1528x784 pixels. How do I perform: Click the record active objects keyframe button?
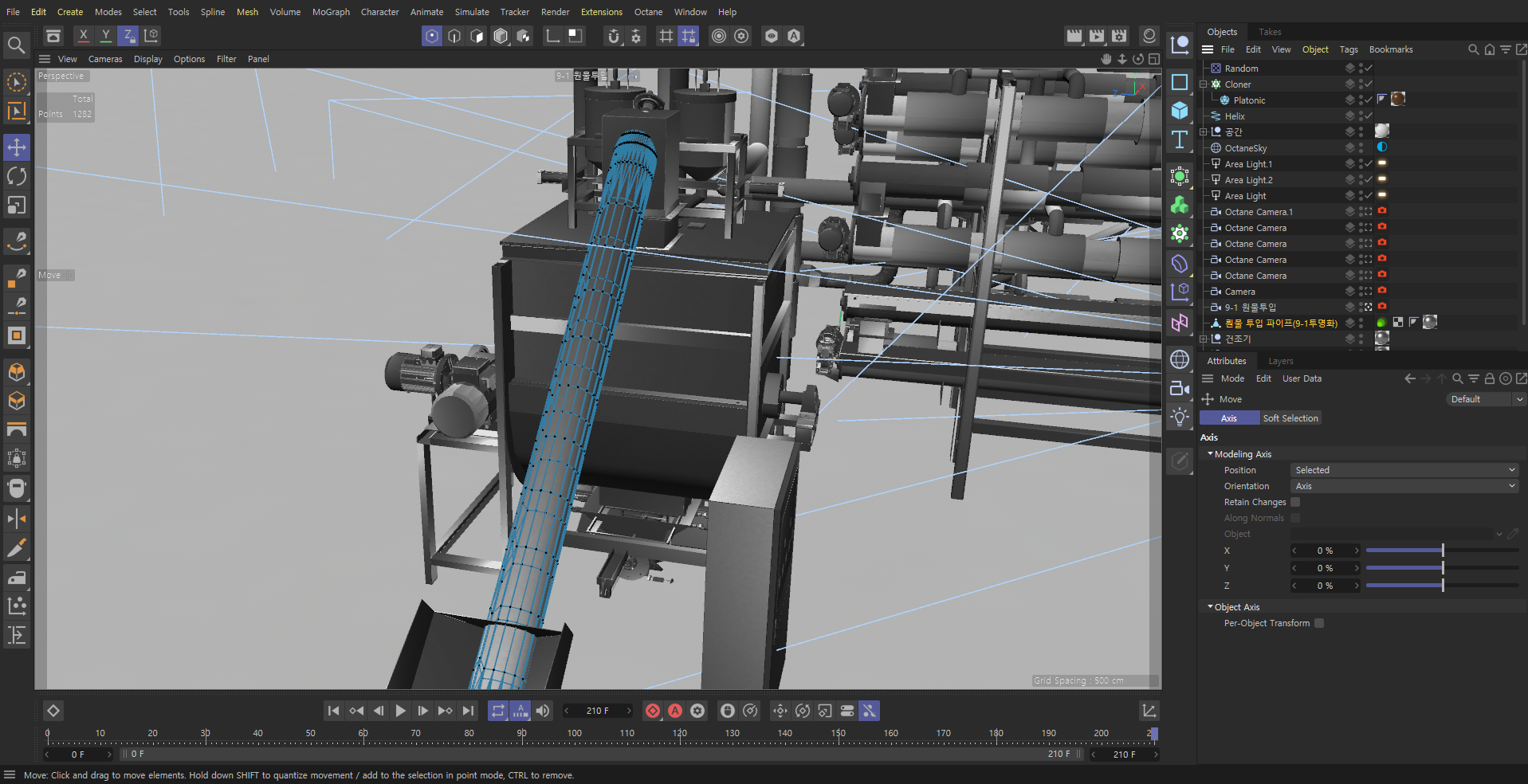point(653,711)
